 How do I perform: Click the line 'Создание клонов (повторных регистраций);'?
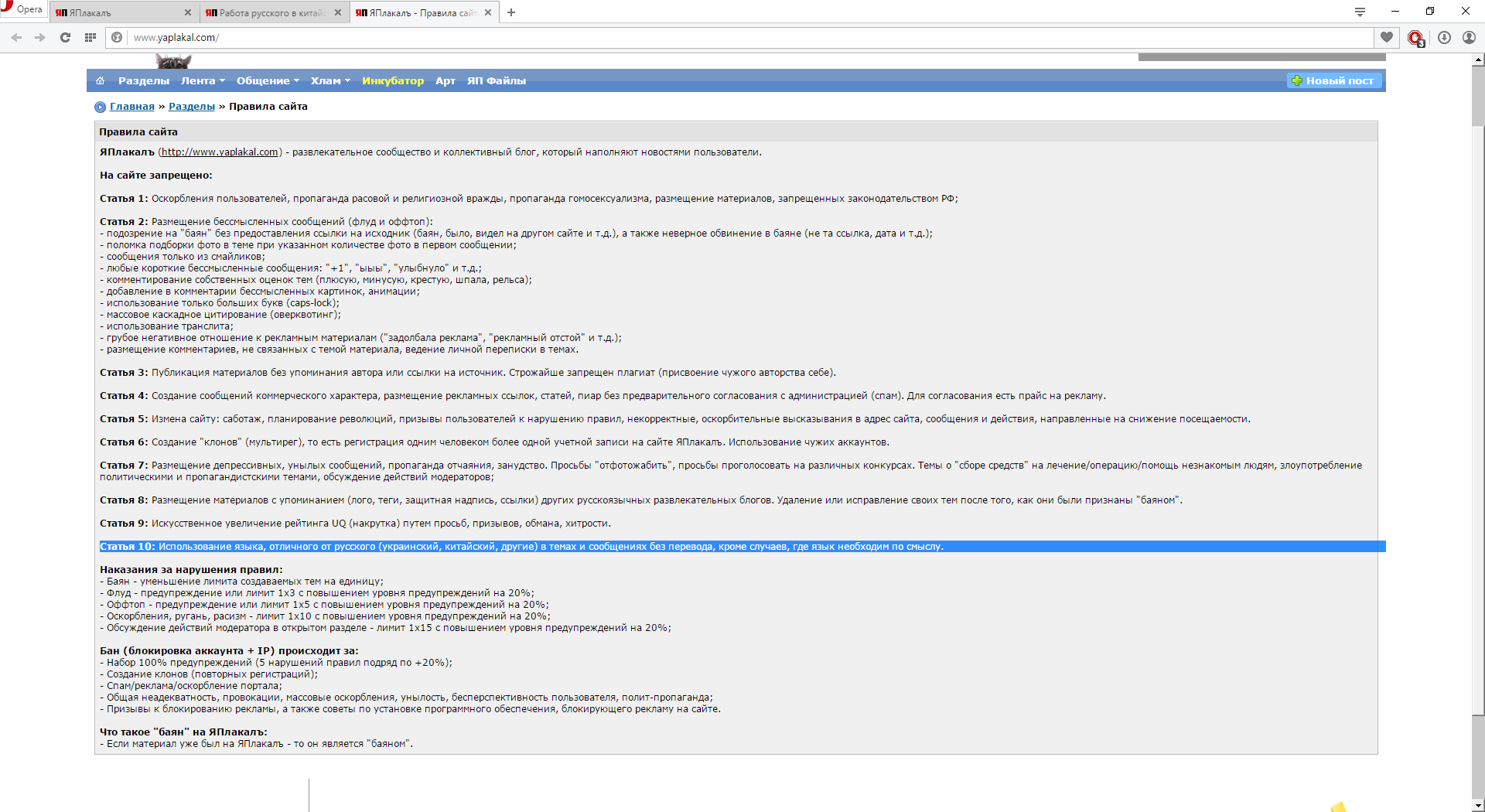tap(209, 674)
